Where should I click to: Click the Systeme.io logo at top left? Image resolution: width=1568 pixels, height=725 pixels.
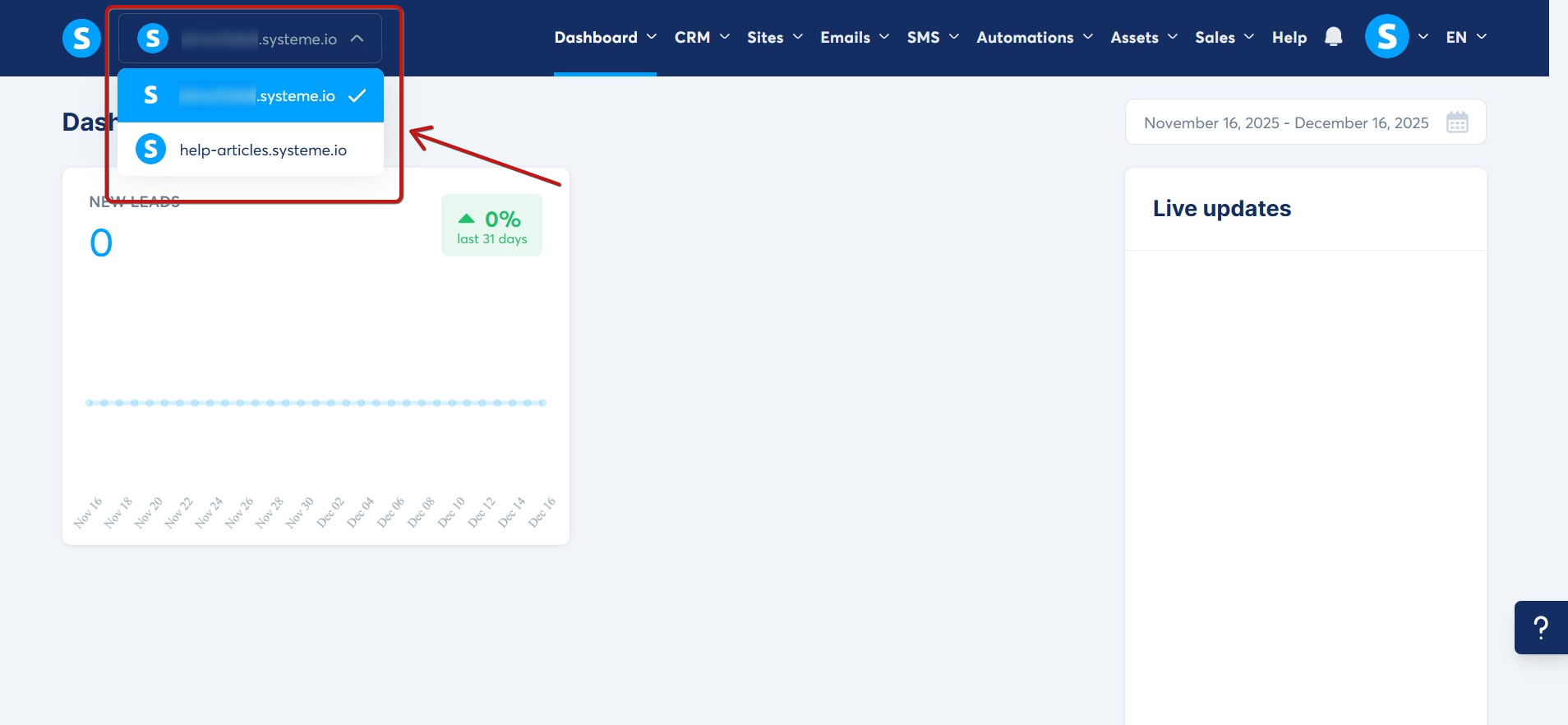[x=81, y=38]
